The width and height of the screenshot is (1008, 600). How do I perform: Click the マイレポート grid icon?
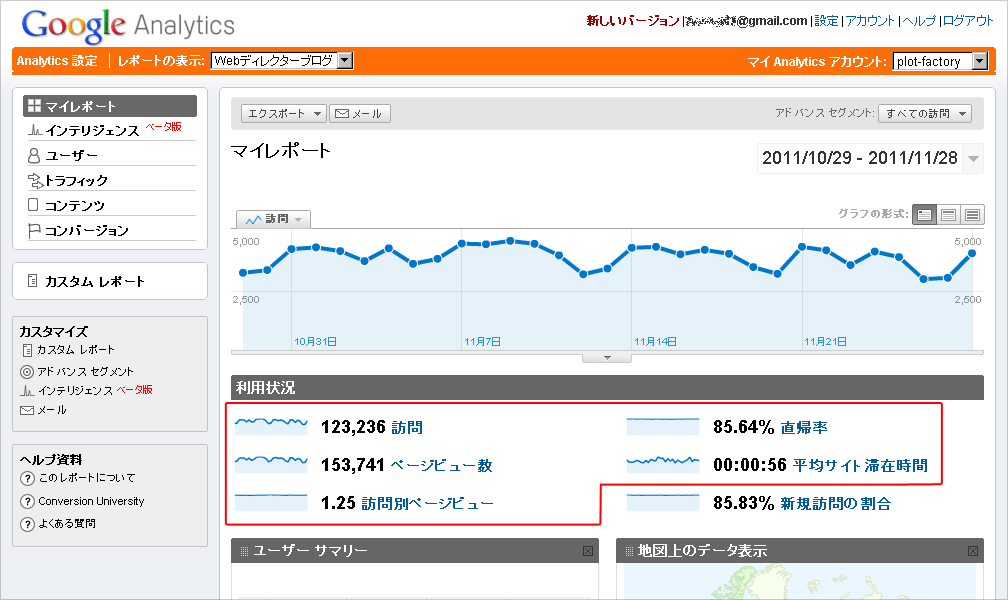pyautogui.click(x=34, y=105)
